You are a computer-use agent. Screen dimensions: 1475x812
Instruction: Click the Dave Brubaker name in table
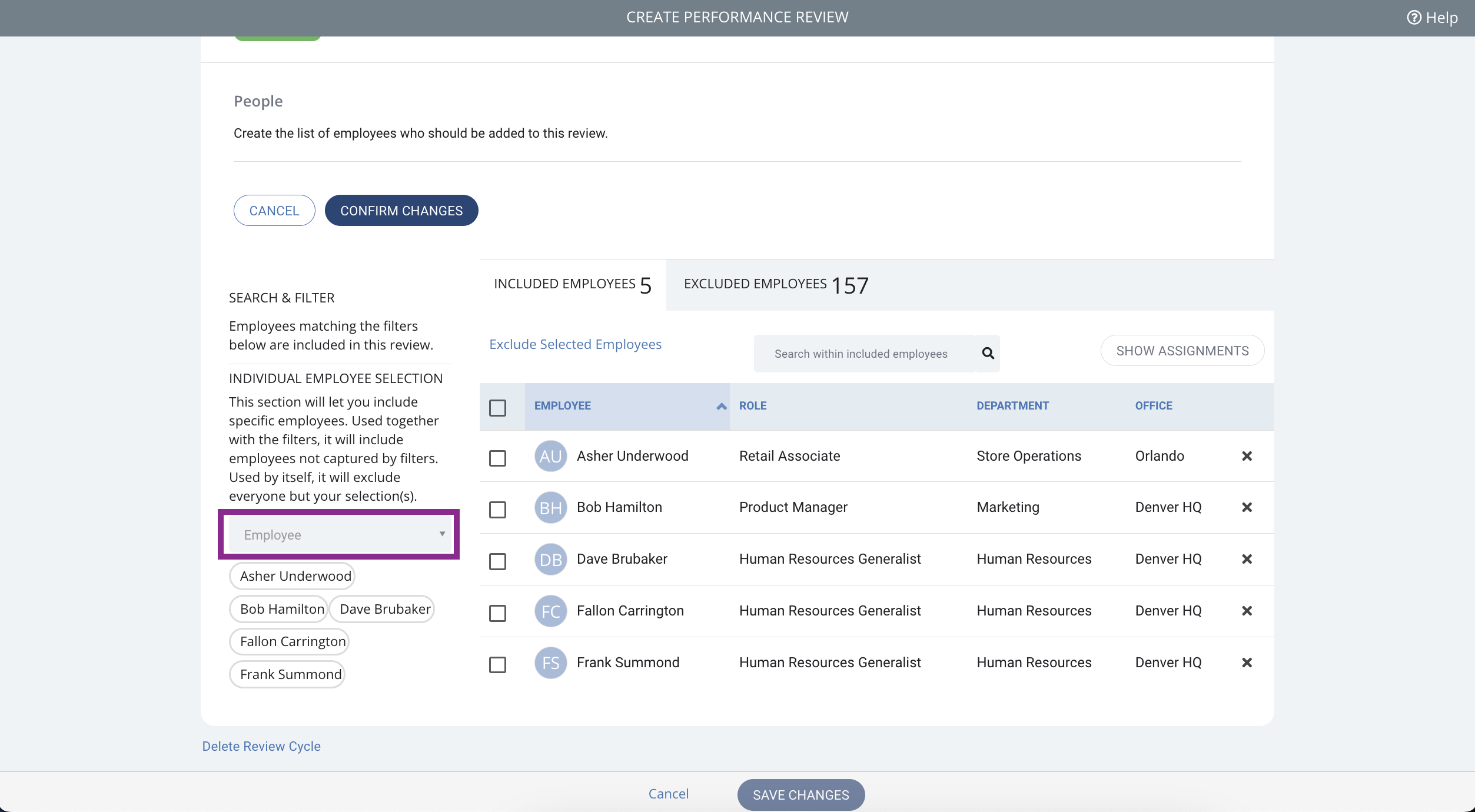pos(622,559)
